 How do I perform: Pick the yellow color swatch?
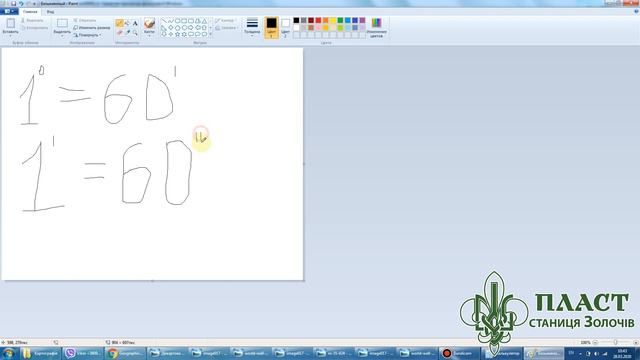click(333, 20)
